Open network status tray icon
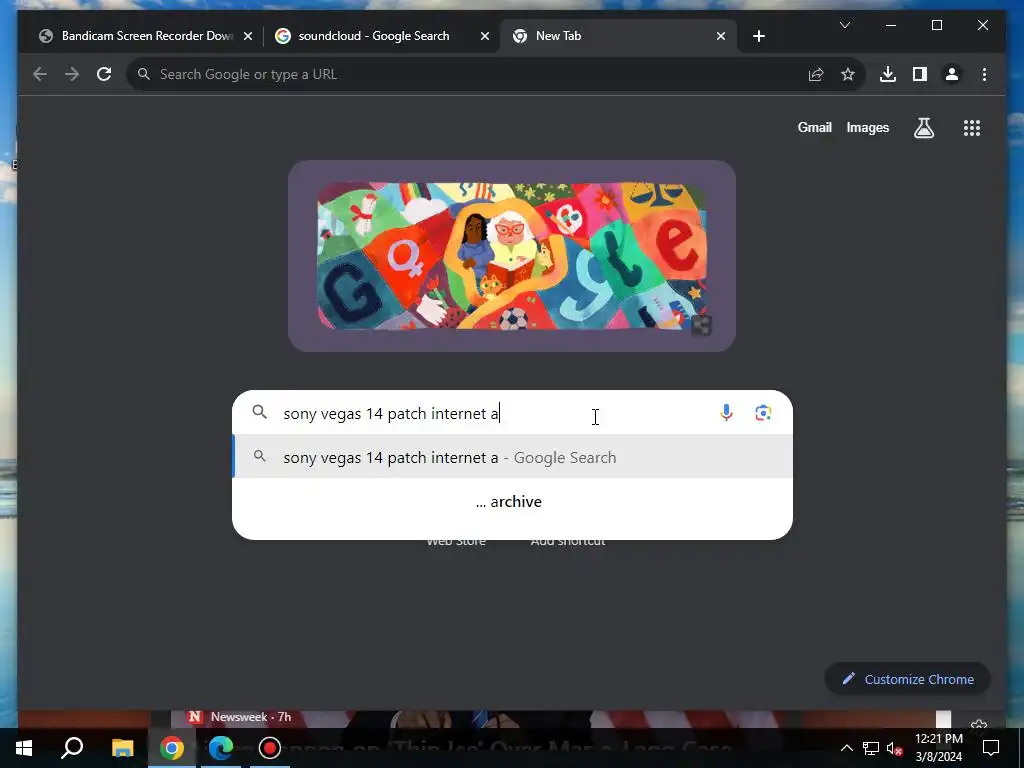The width and height of the screenshot is (1024, 768). point(871,748)
